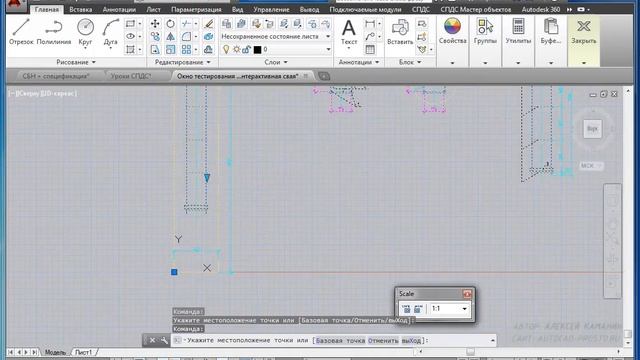Choose Отменить command option
Viewport: 640px width, 360px height.
point(383,340)
